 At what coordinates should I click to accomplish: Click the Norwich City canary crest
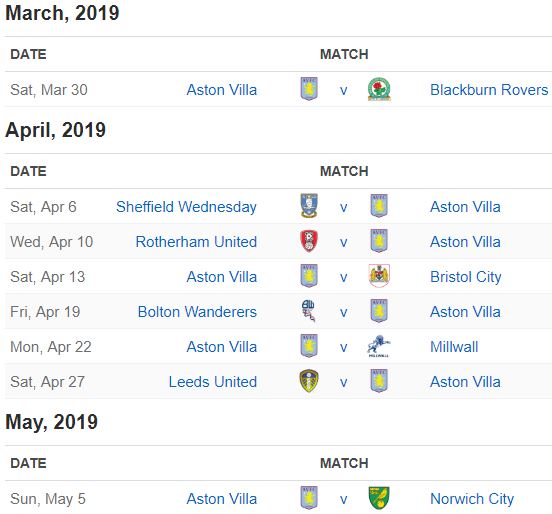pyautogui.click(x=379, y=498)
